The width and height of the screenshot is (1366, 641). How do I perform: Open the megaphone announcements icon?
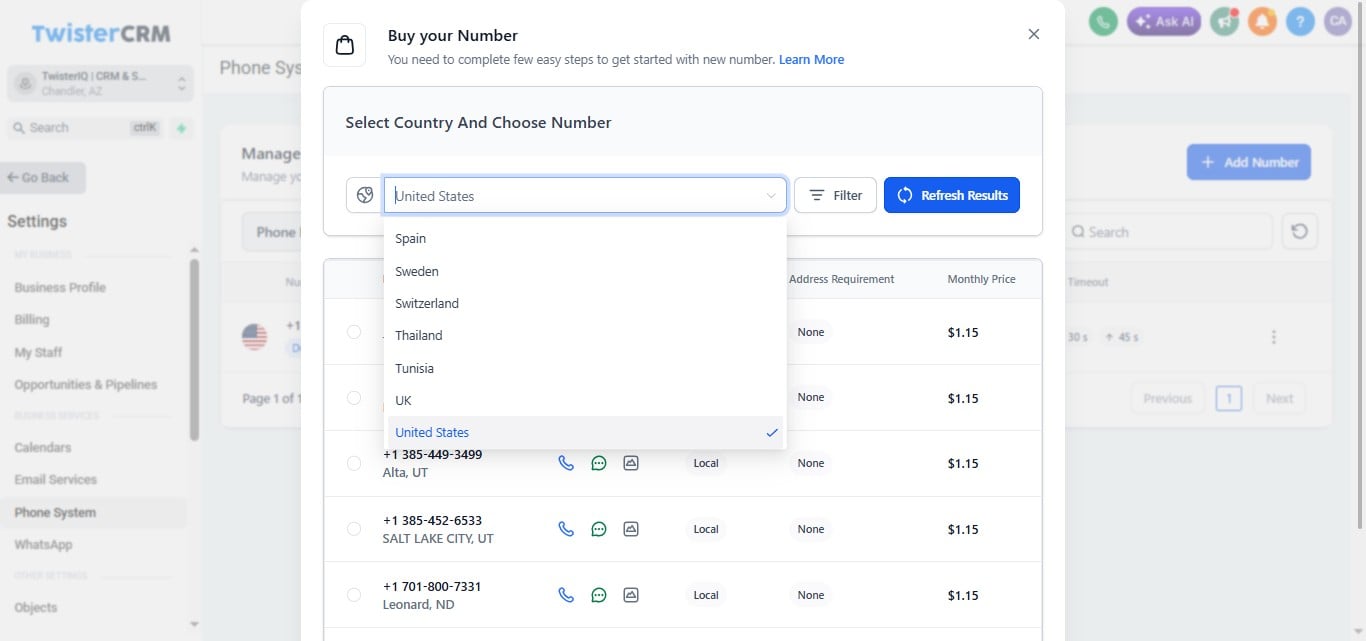pos(1225,21)
